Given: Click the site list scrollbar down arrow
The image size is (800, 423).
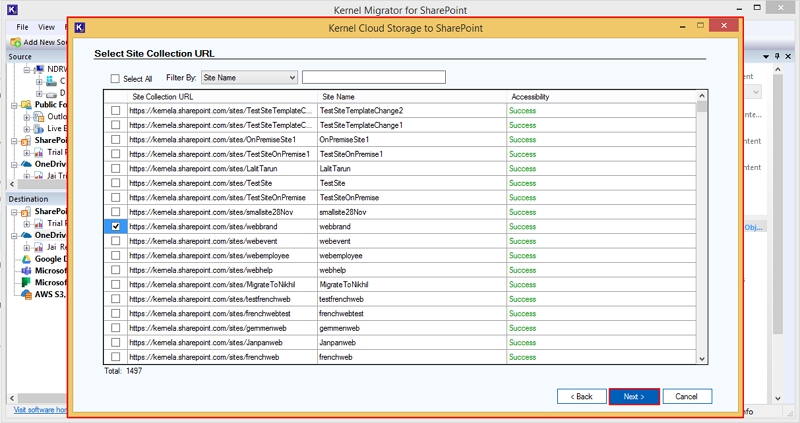Looking at the screenshot, I should pos(702,359).
